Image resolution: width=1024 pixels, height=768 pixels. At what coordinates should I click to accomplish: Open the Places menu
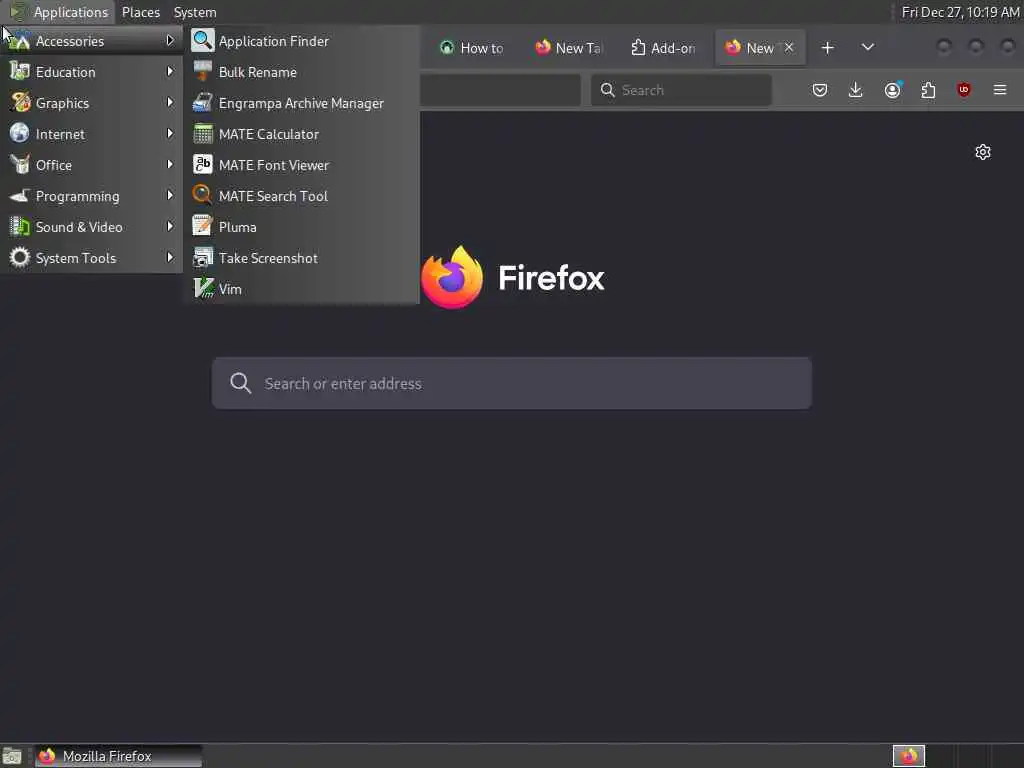141,12
